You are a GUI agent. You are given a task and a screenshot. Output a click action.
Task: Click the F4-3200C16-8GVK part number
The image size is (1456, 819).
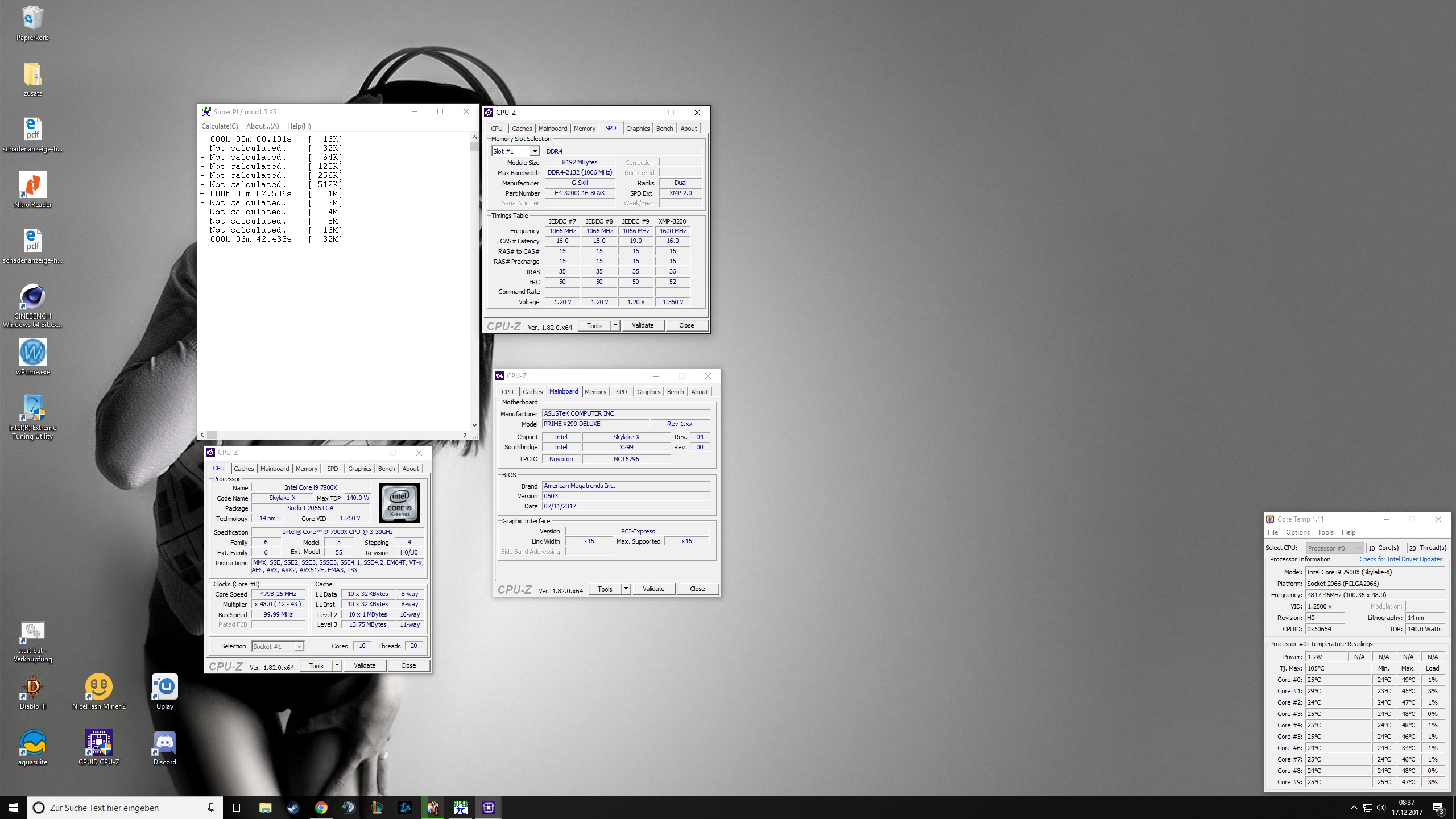tap(580, 193)
